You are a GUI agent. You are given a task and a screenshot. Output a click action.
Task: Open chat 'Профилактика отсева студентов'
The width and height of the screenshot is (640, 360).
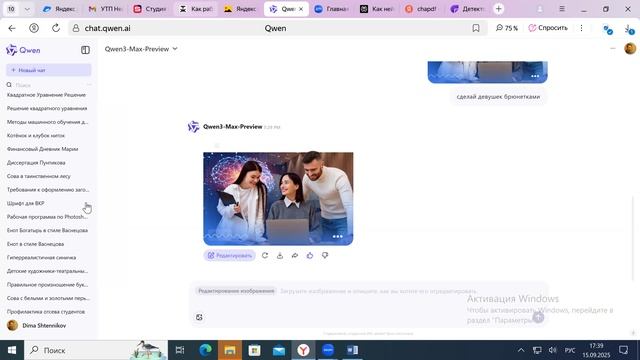[x=46, y=312]
